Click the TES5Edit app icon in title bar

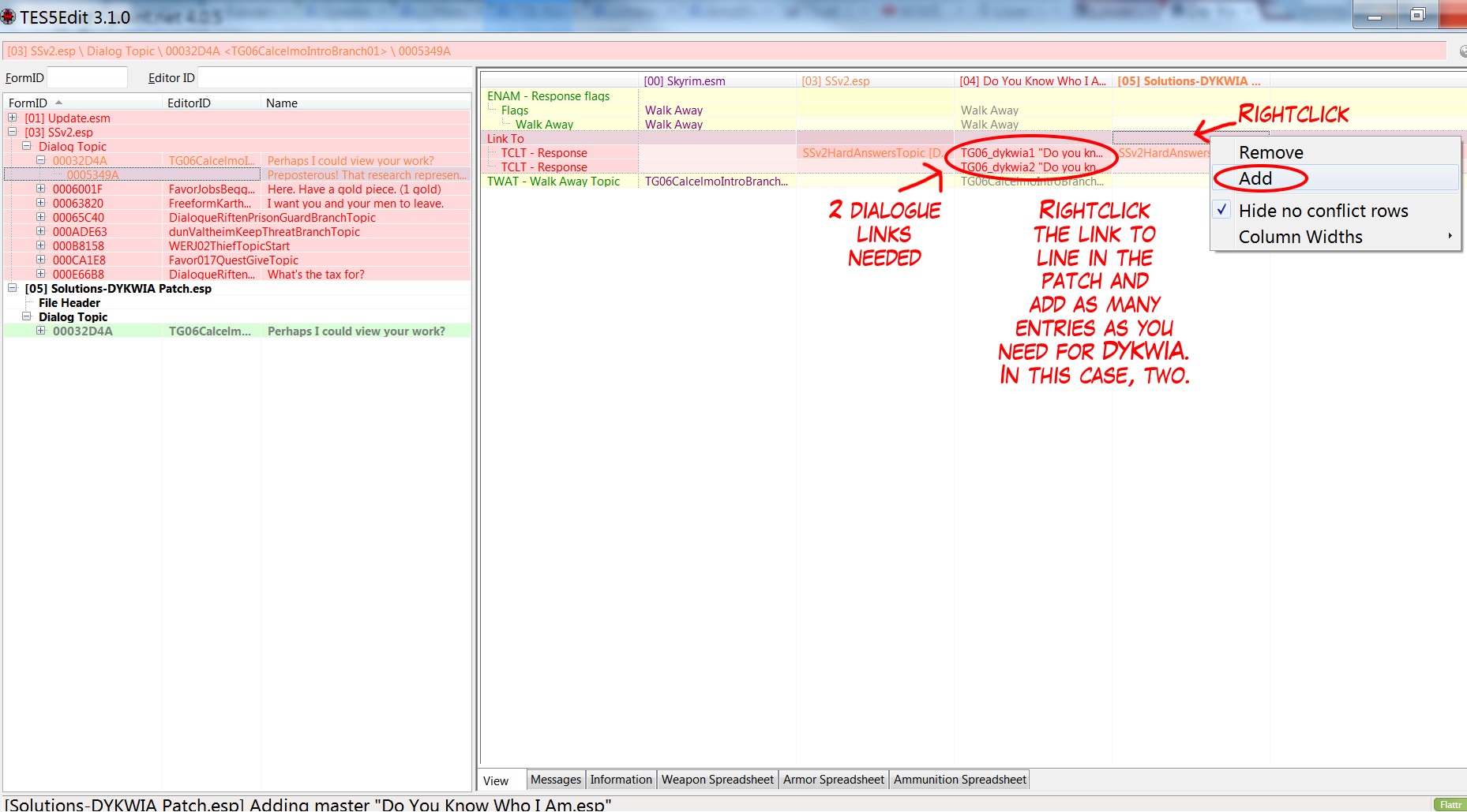[x=9, y=17]
